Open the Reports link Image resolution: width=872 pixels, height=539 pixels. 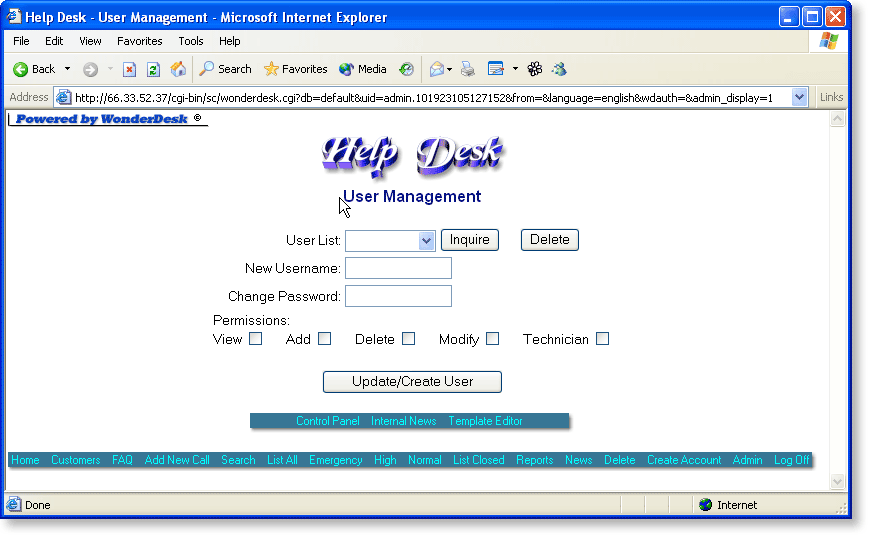point(534,460)
